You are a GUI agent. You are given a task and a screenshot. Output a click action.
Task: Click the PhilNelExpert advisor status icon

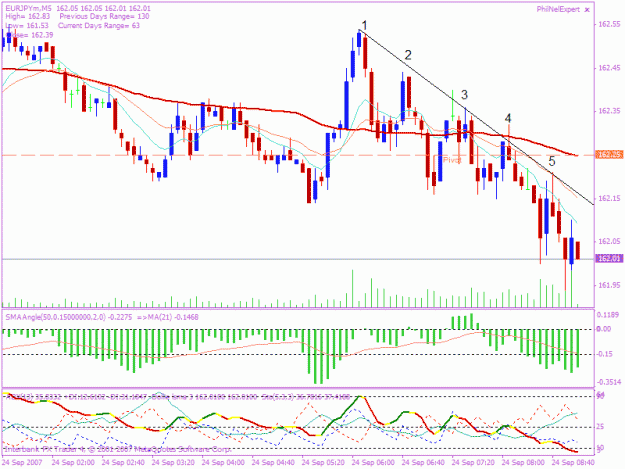[587, 10]
